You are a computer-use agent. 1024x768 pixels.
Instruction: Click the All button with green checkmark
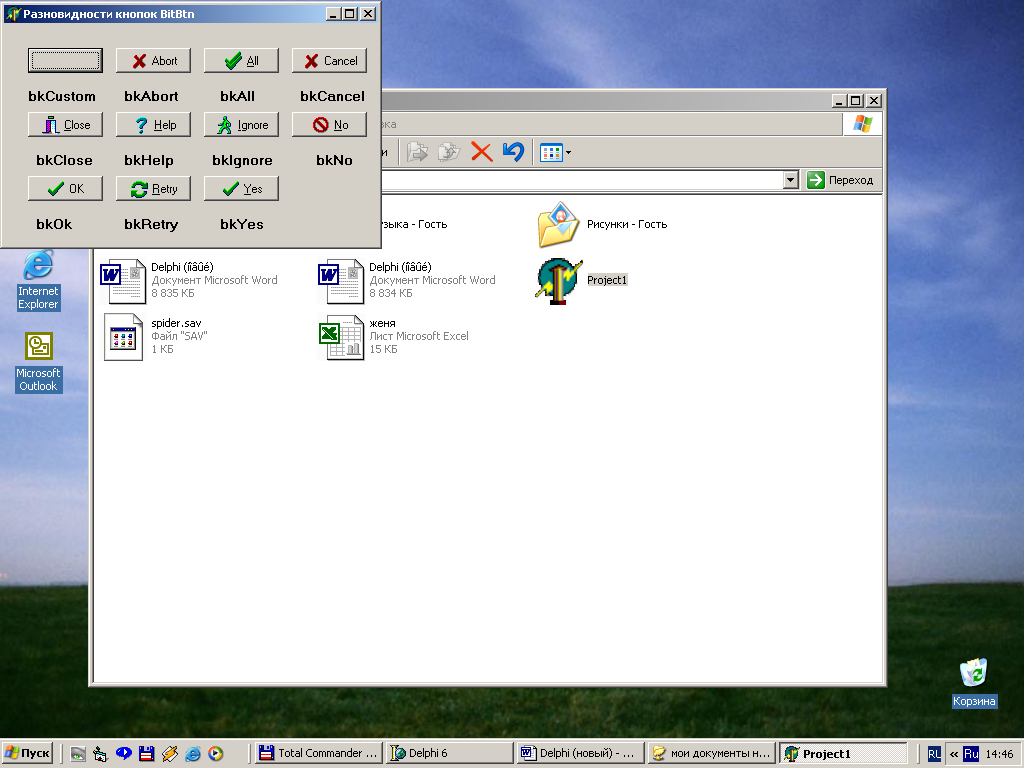[x=241, y=61]
